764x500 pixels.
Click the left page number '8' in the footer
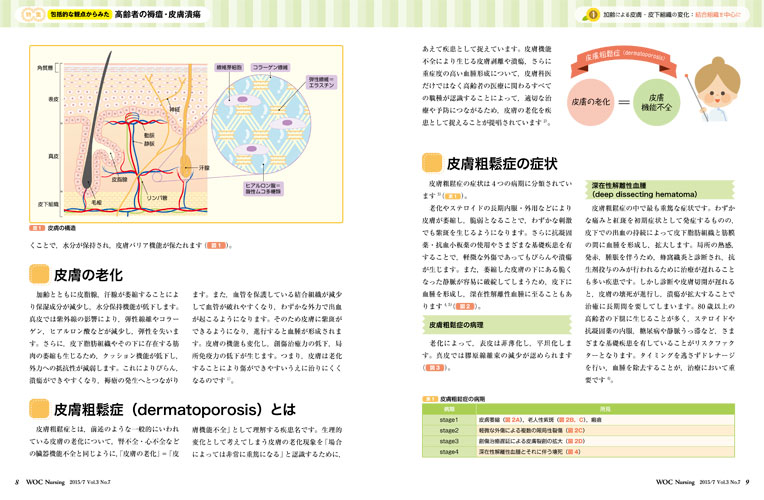17,482
